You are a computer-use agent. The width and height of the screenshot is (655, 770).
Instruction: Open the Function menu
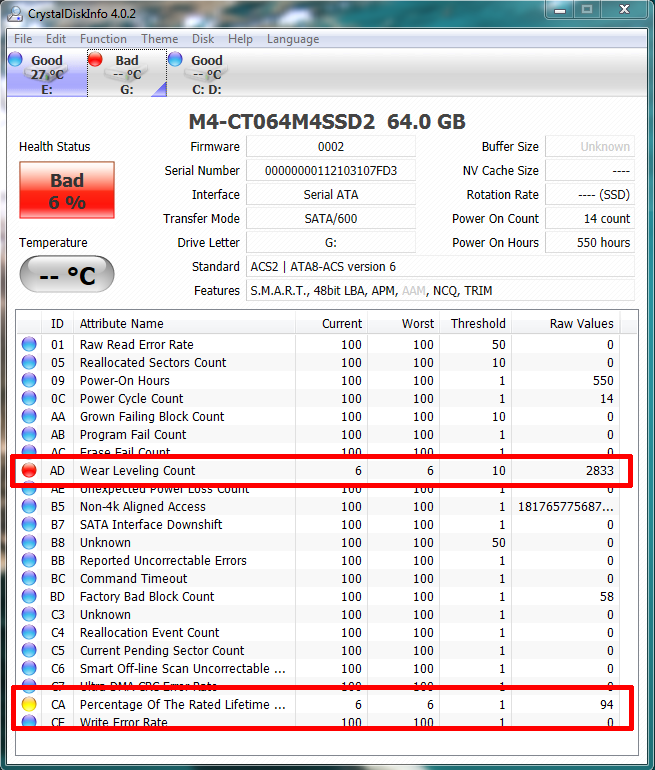(103, 39)
